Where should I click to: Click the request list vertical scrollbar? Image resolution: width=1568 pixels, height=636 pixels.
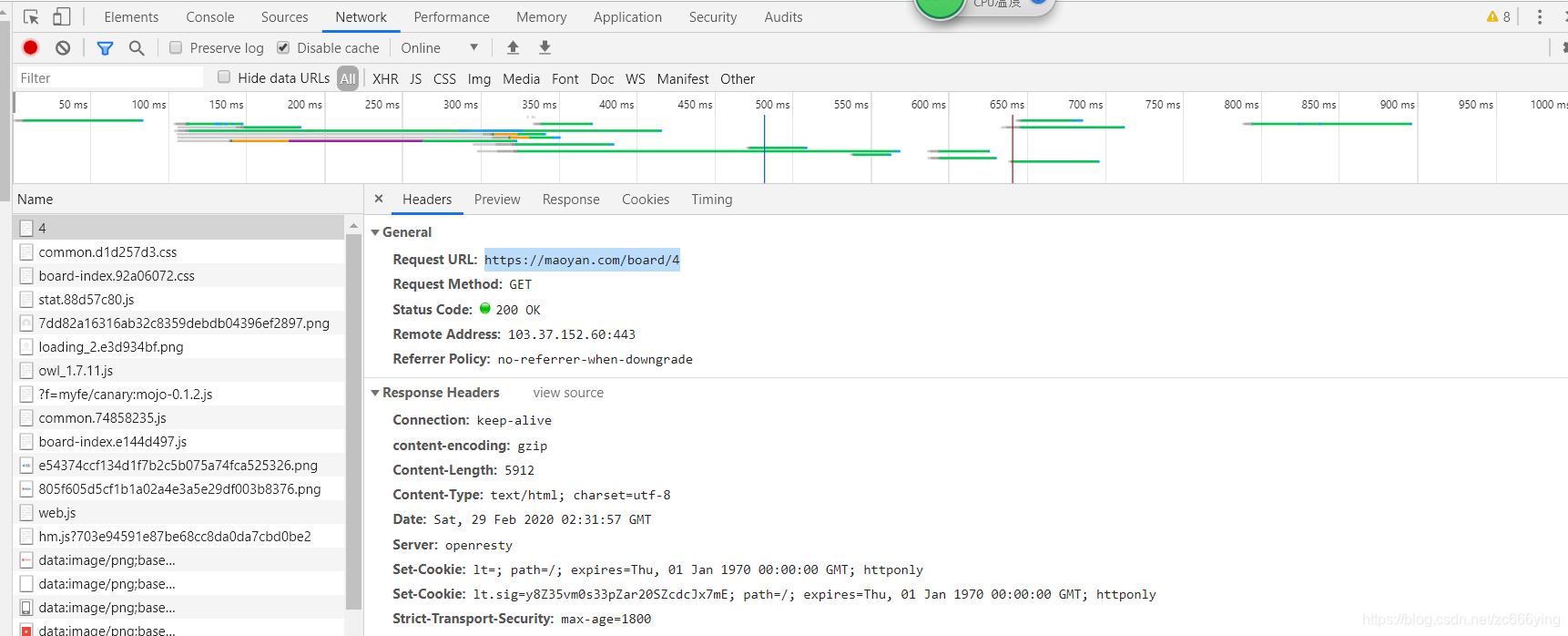click(x=353, y=424)
